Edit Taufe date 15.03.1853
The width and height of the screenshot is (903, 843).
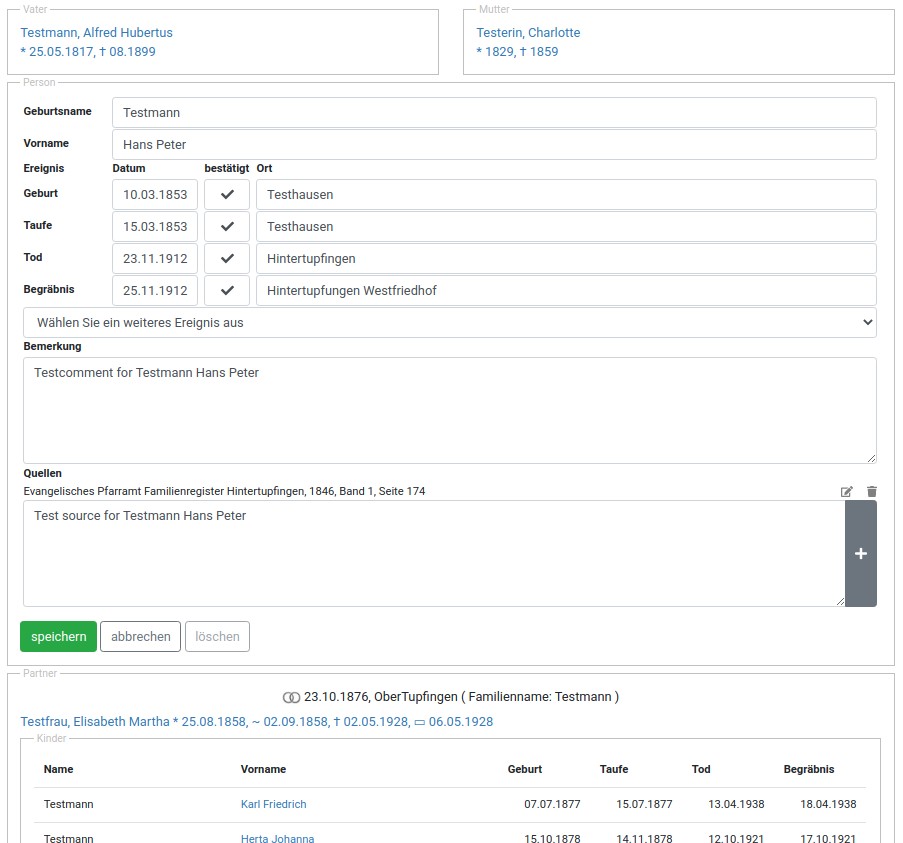pos(155,226)
